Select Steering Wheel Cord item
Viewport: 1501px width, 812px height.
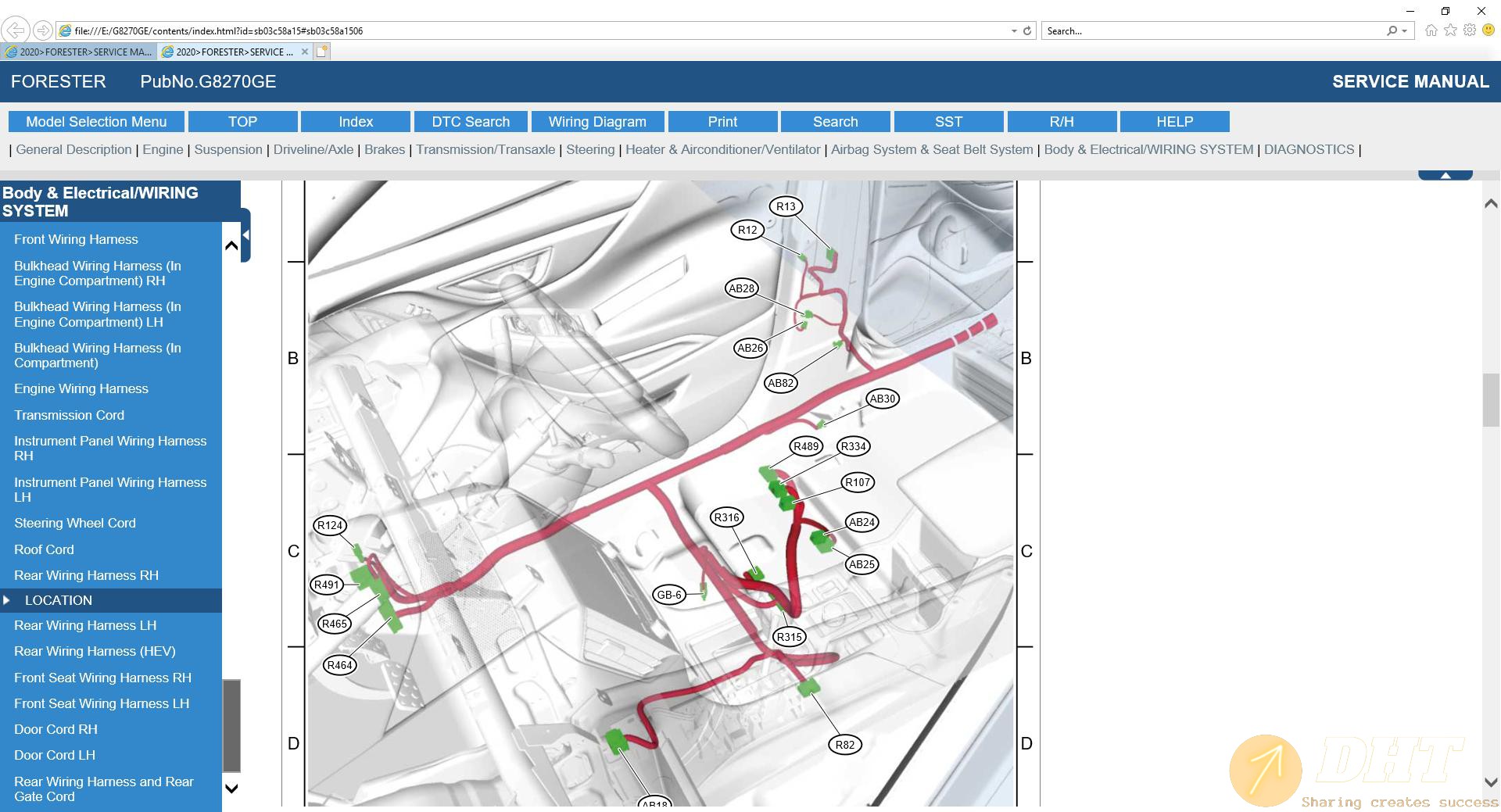[75, 523]
